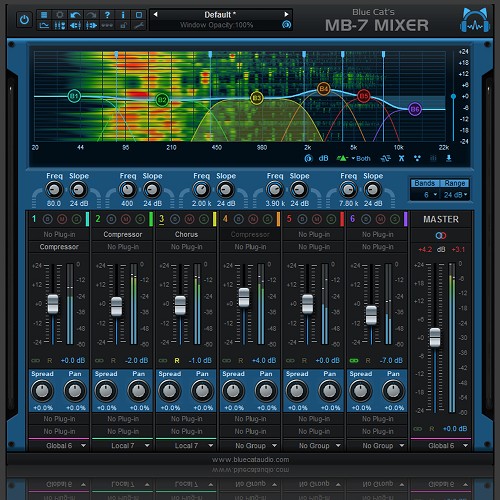Viewport: 500px width, 500px height.
Task: Click the circular icon left of dB
Action: click(x=308, y=158)
